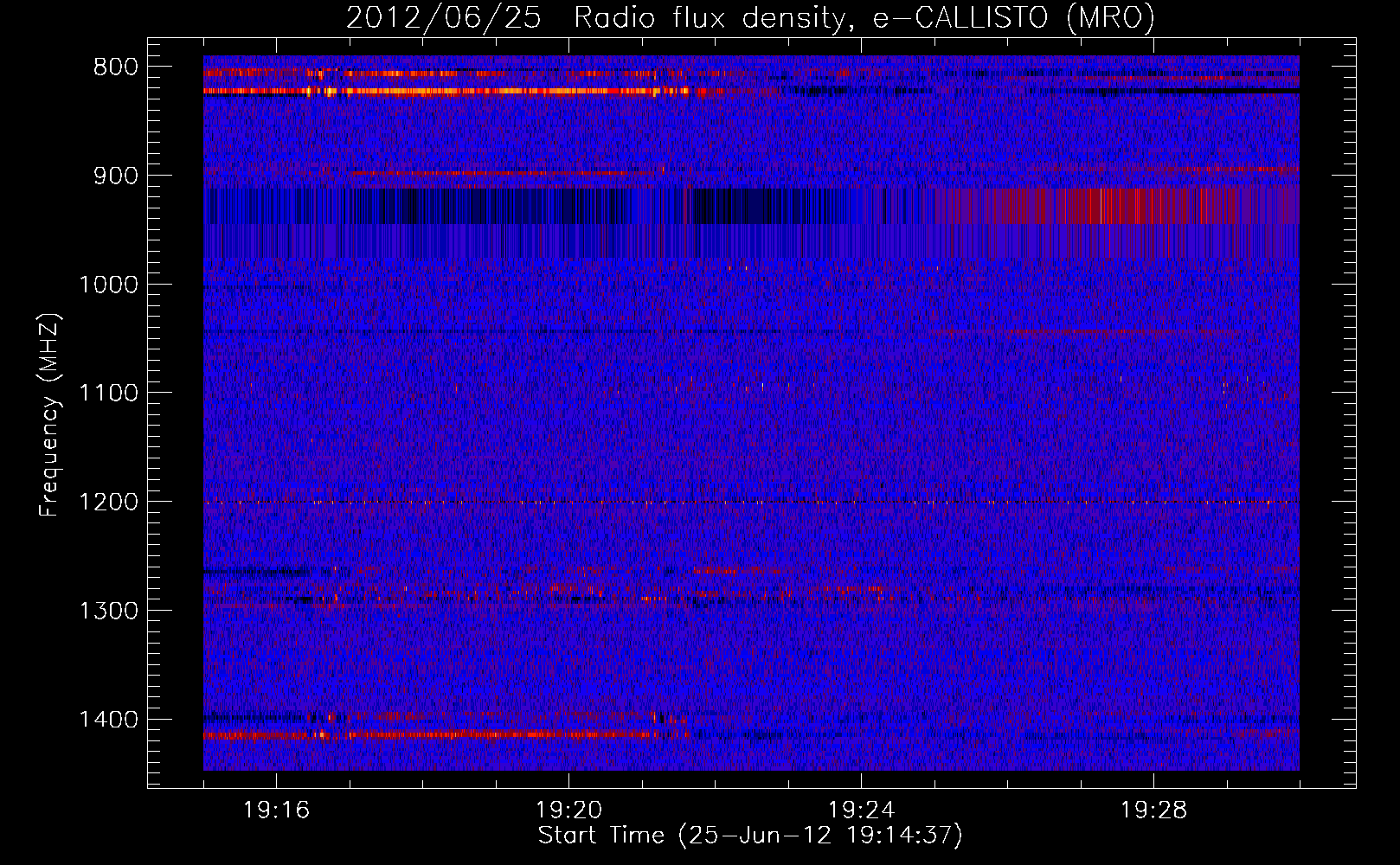Click the 19:20 time tick label

pos(568,811)
